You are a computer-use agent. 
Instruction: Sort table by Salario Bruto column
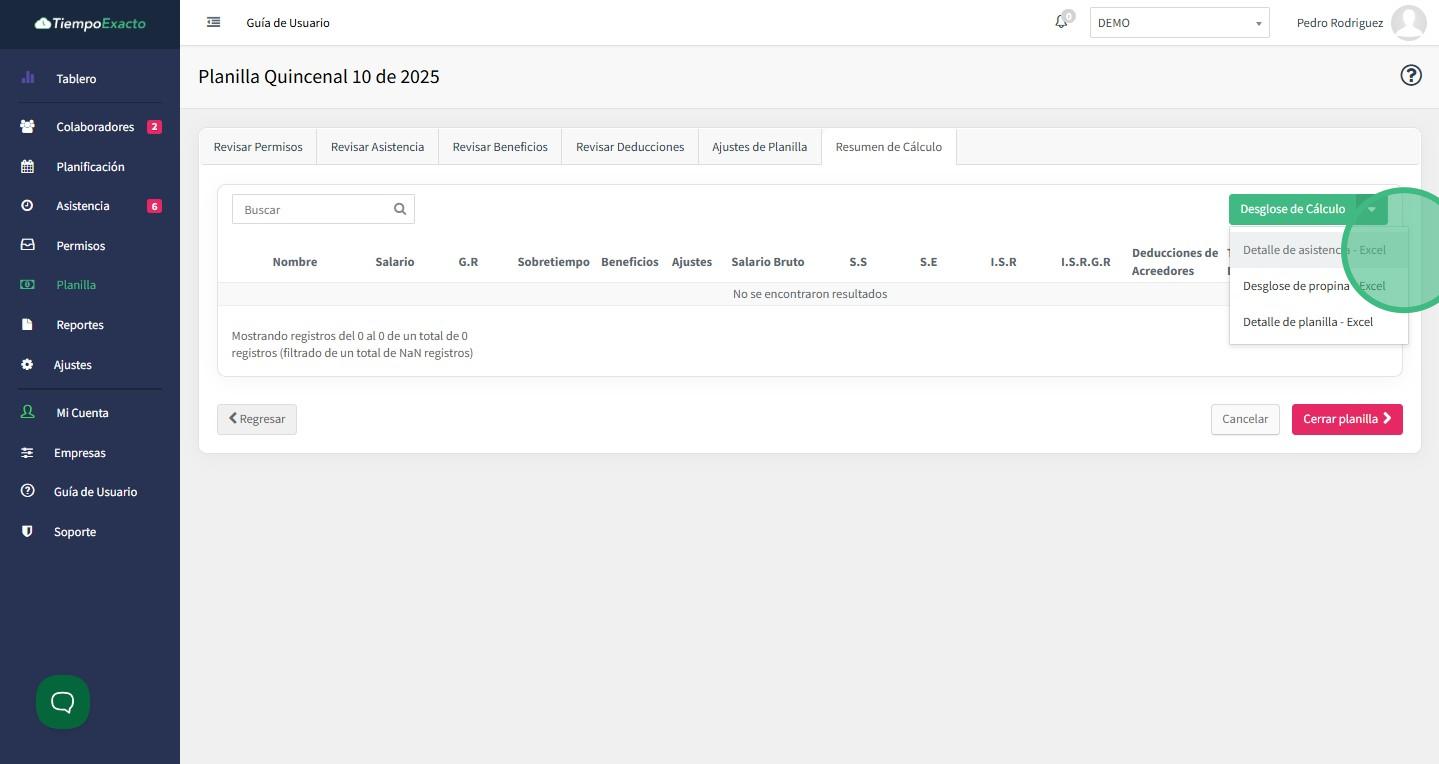click(x=767, y=262)
